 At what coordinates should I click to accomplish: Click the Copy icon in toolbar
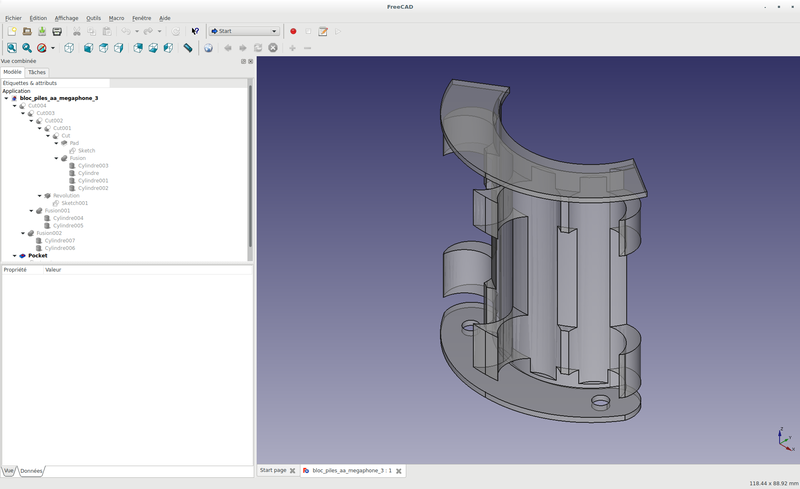(91, 31)
